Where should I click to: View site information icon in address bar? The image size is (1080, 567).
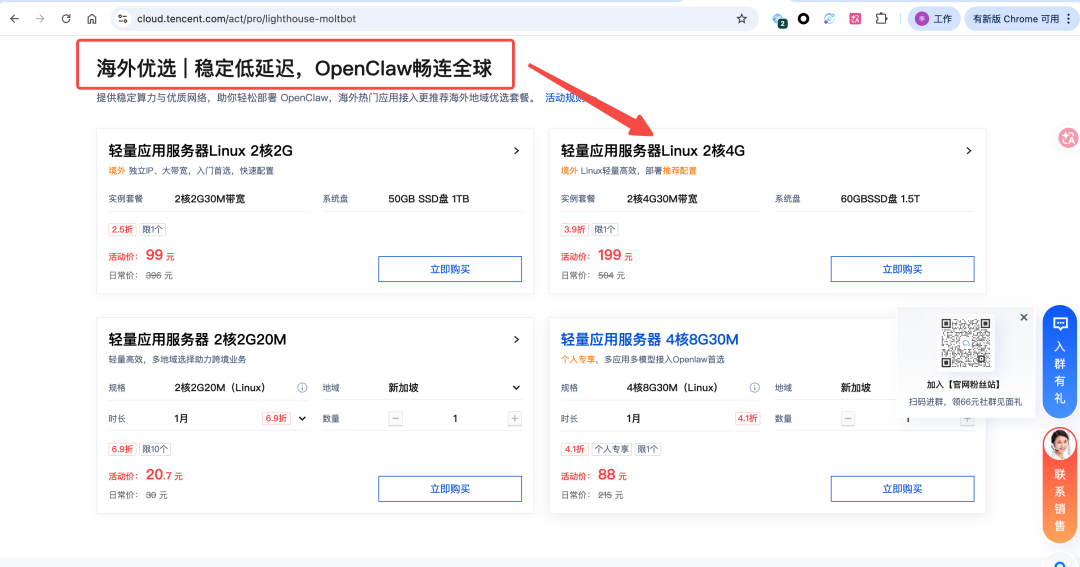tap(123, 19)
